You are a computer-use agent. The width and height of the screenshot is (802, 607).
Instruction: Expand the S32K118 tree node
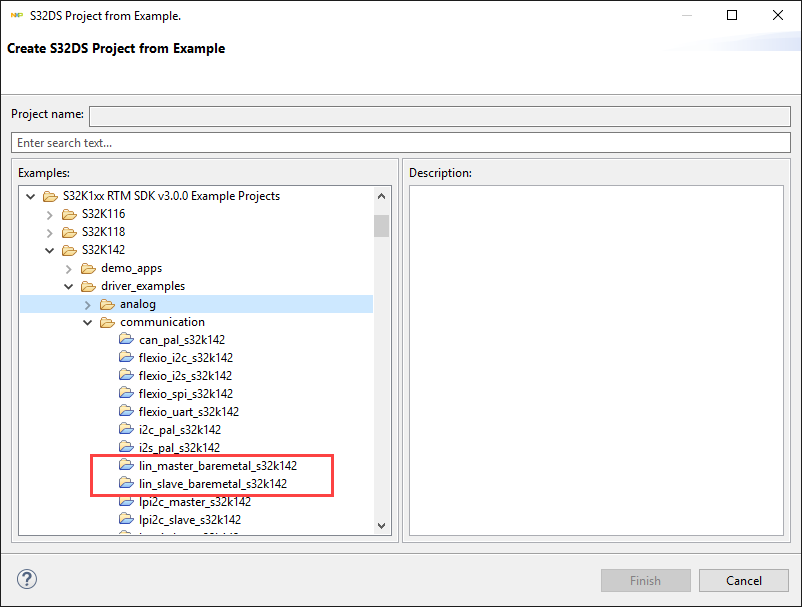tap(50, 233)
